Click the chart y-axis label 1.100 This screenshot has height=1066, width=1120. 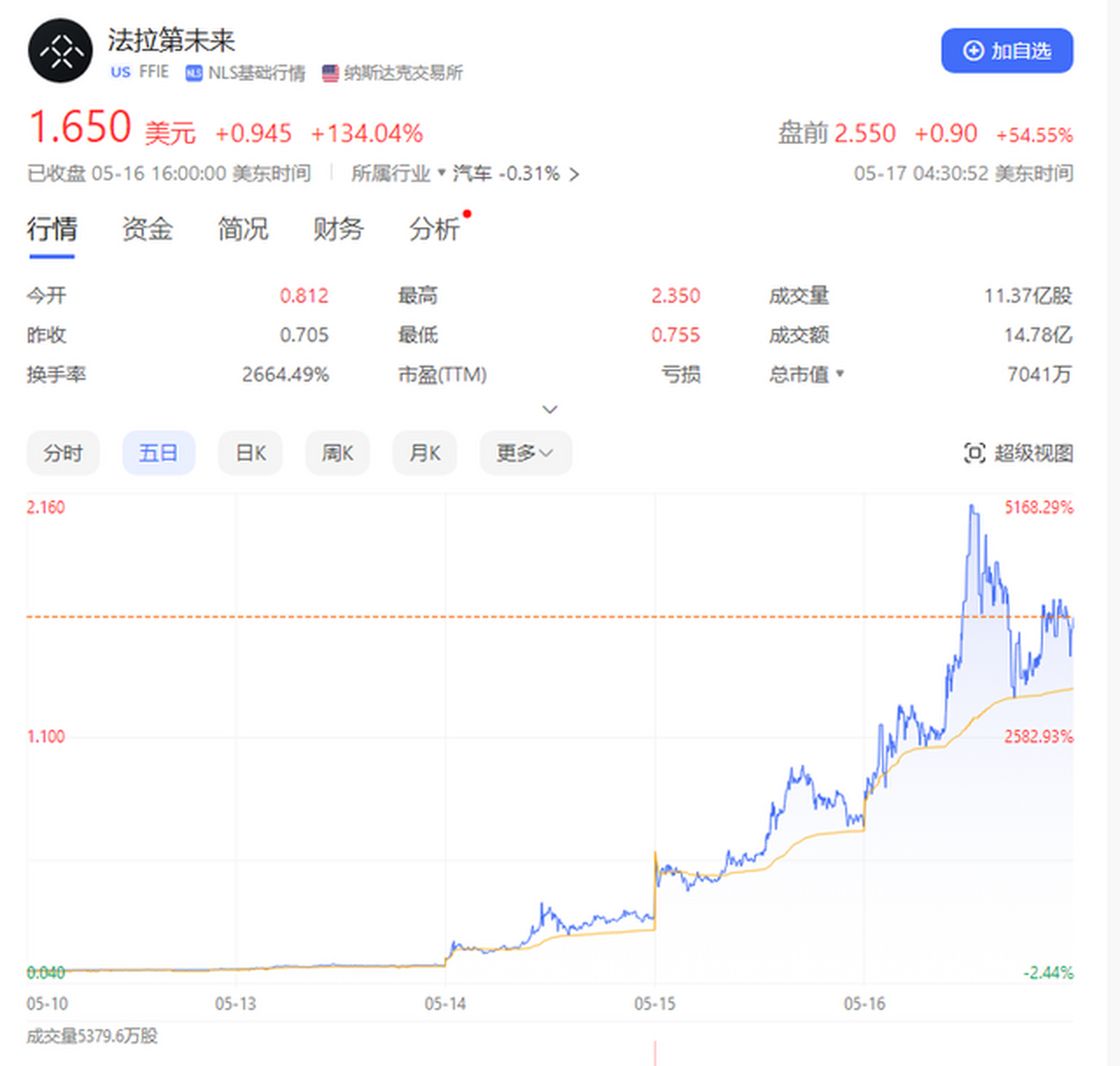[46, 736]
